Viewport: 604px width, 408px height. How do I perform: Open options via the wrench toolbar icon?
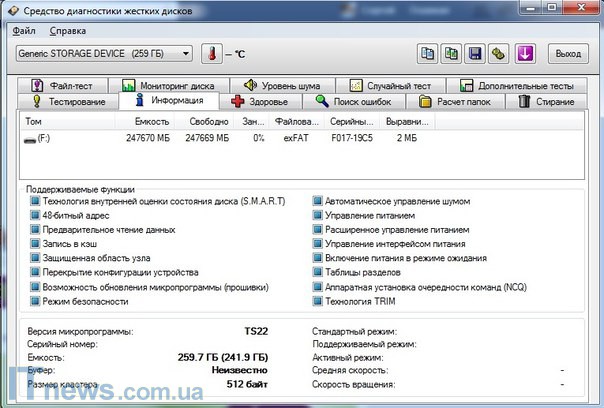(499, 53)
